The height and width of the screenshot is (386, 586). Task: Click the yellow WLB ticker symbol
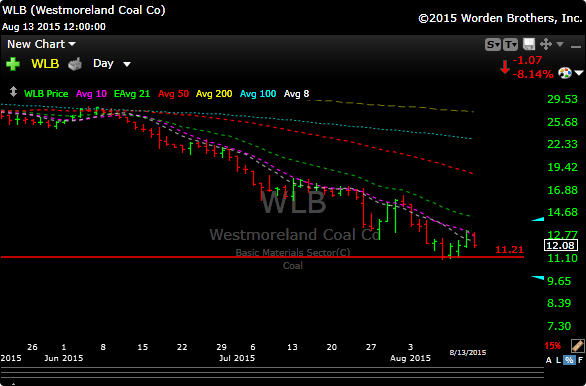(45, 64)
